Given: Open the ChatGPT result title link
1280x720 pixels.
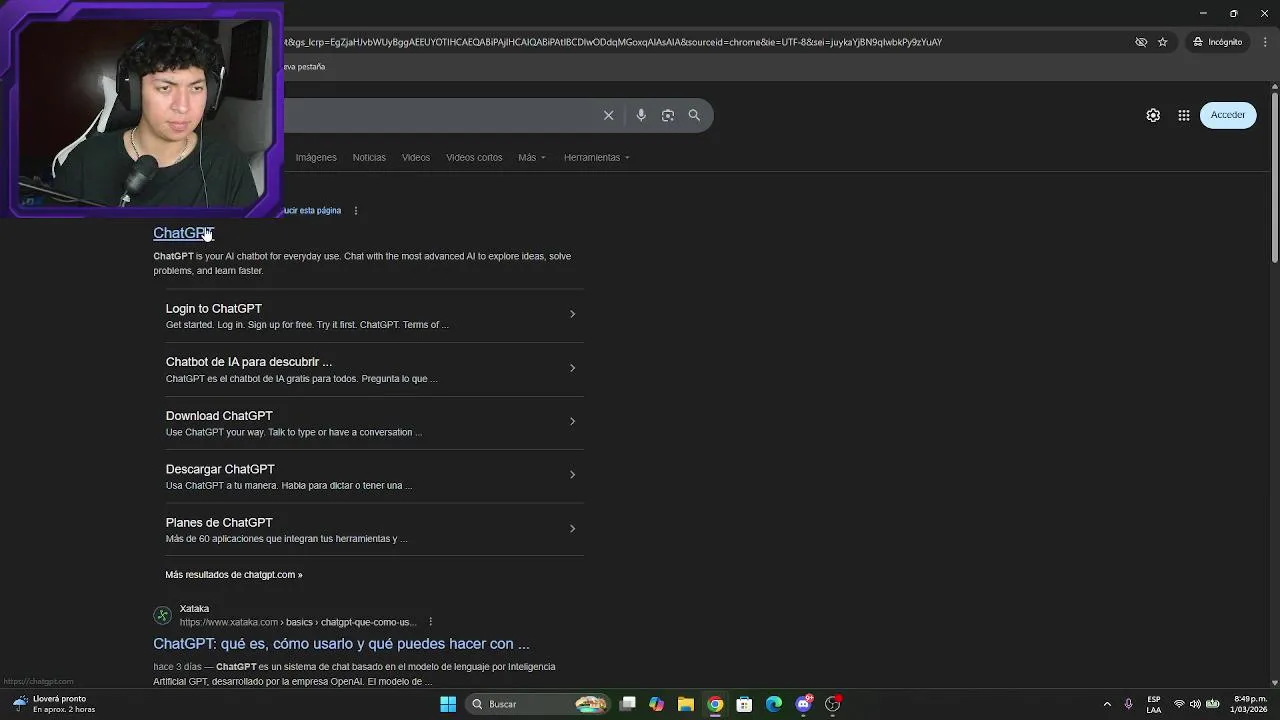Looking at the screenshot, I should pyautogui.click(x=183, y=233).
